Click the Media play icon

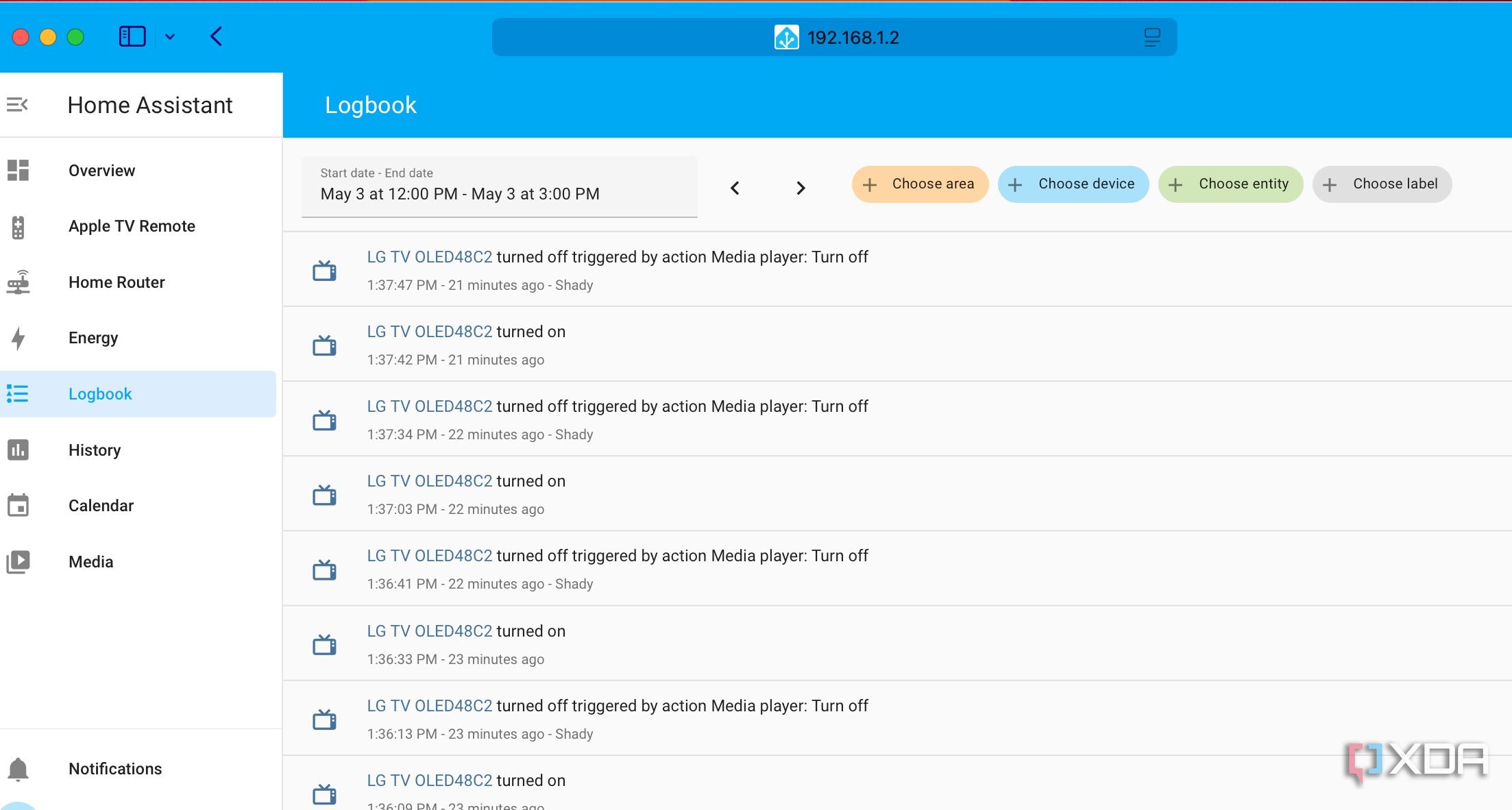(19, 562)
